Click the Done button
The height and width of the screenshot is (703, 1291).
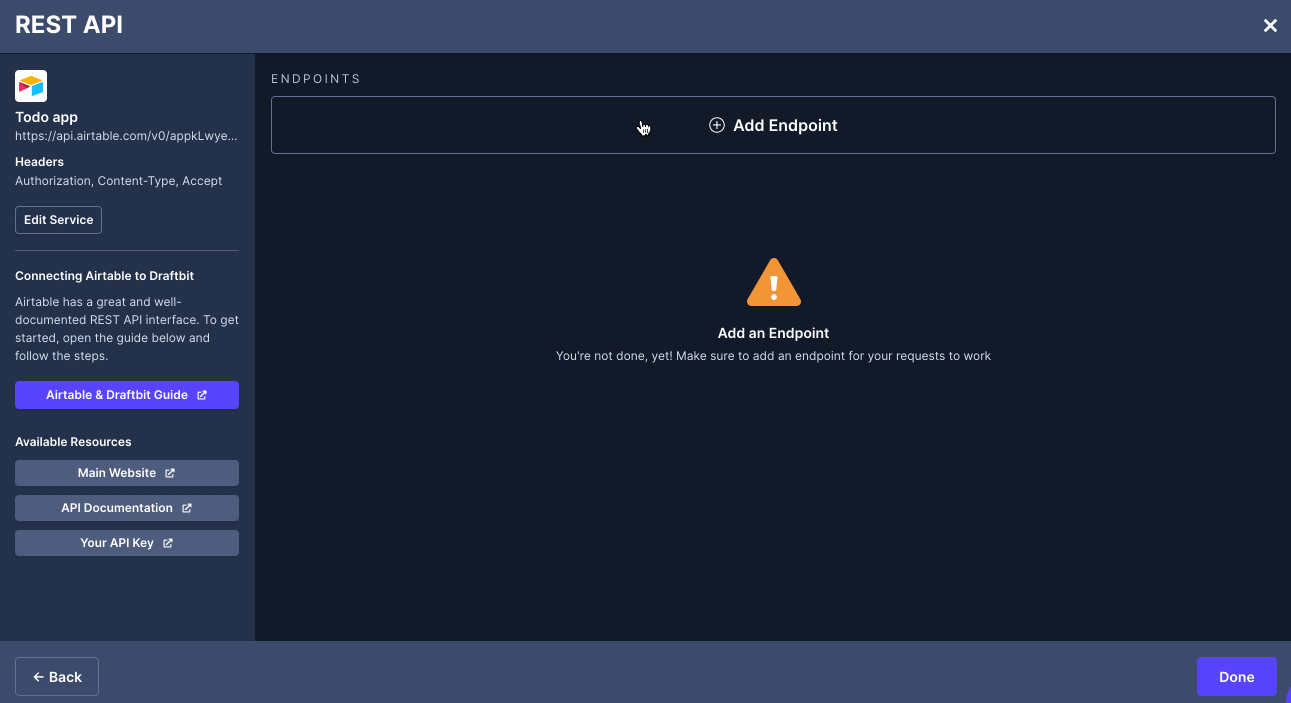pos(1237,677)
